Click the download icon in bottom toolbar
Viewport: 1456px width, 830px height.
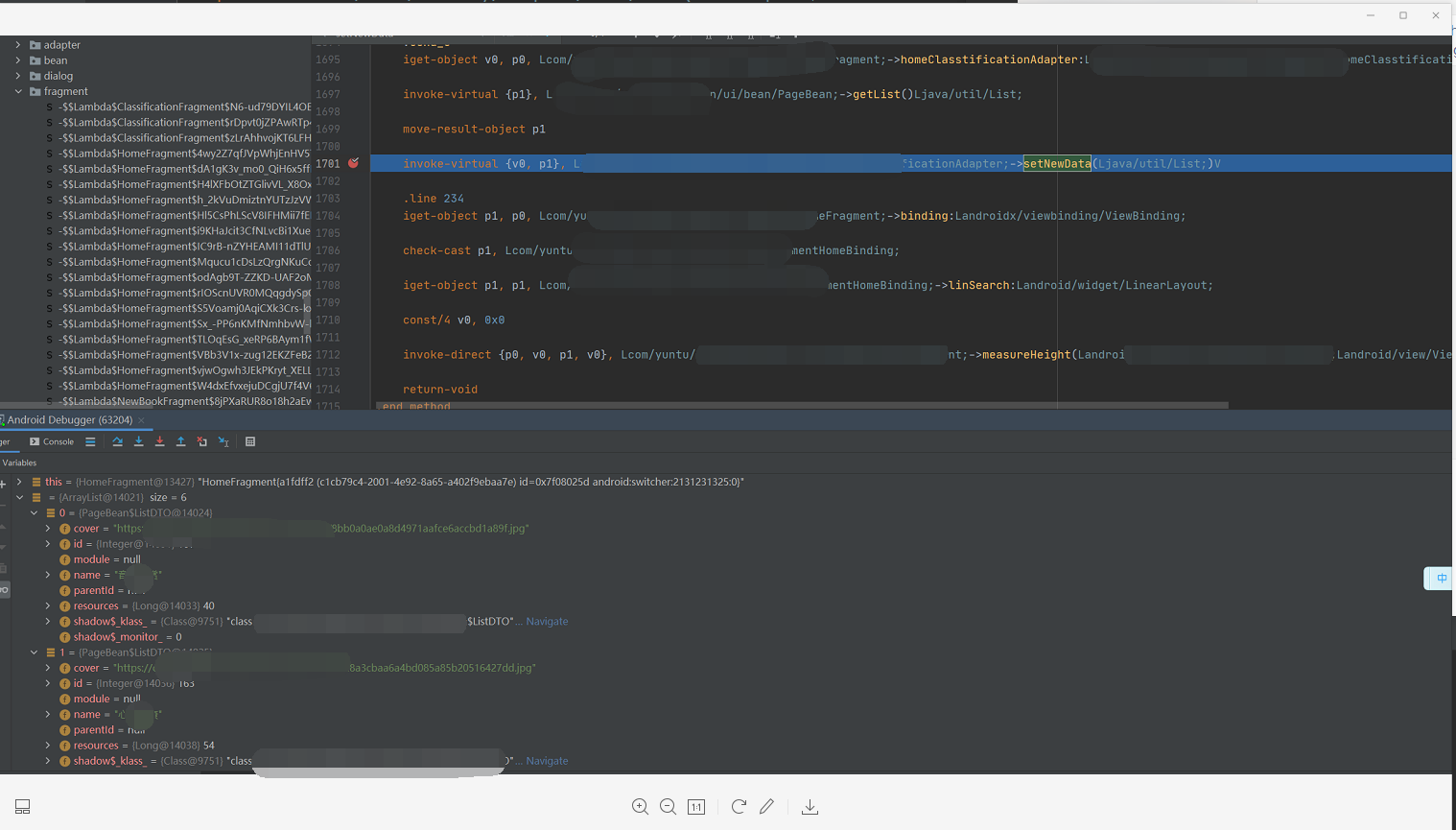click(810, 807)
